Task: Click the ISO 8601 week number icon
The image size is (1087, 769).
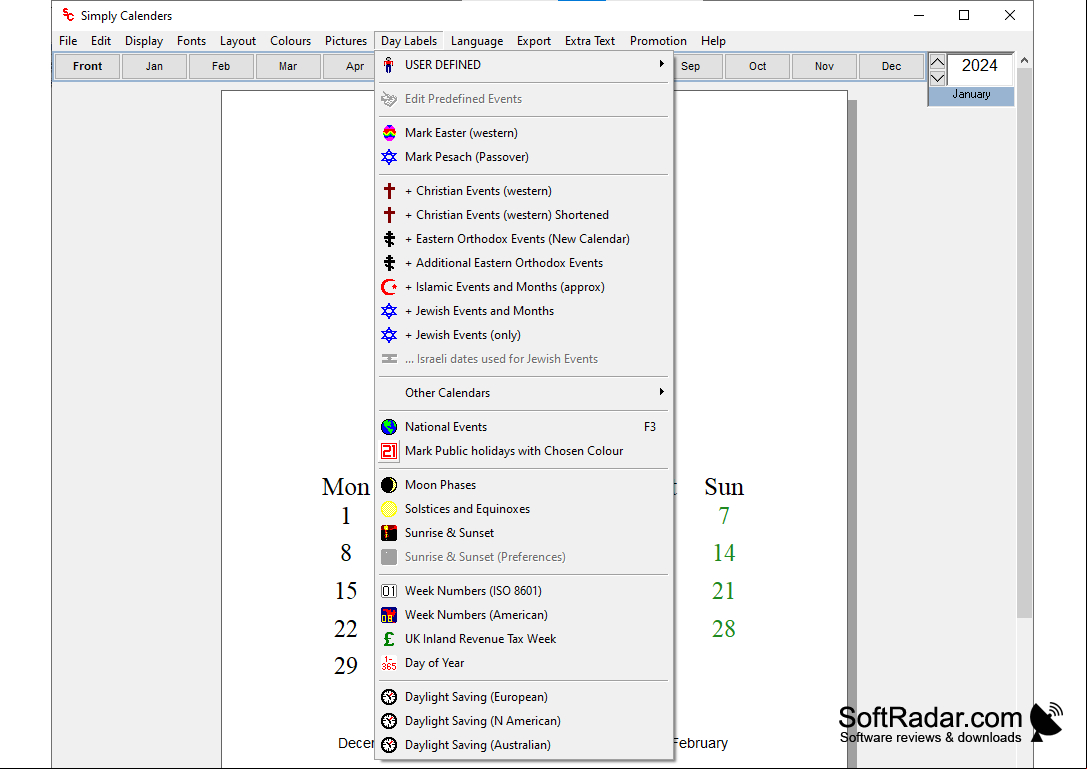Action: click(389, 591)
